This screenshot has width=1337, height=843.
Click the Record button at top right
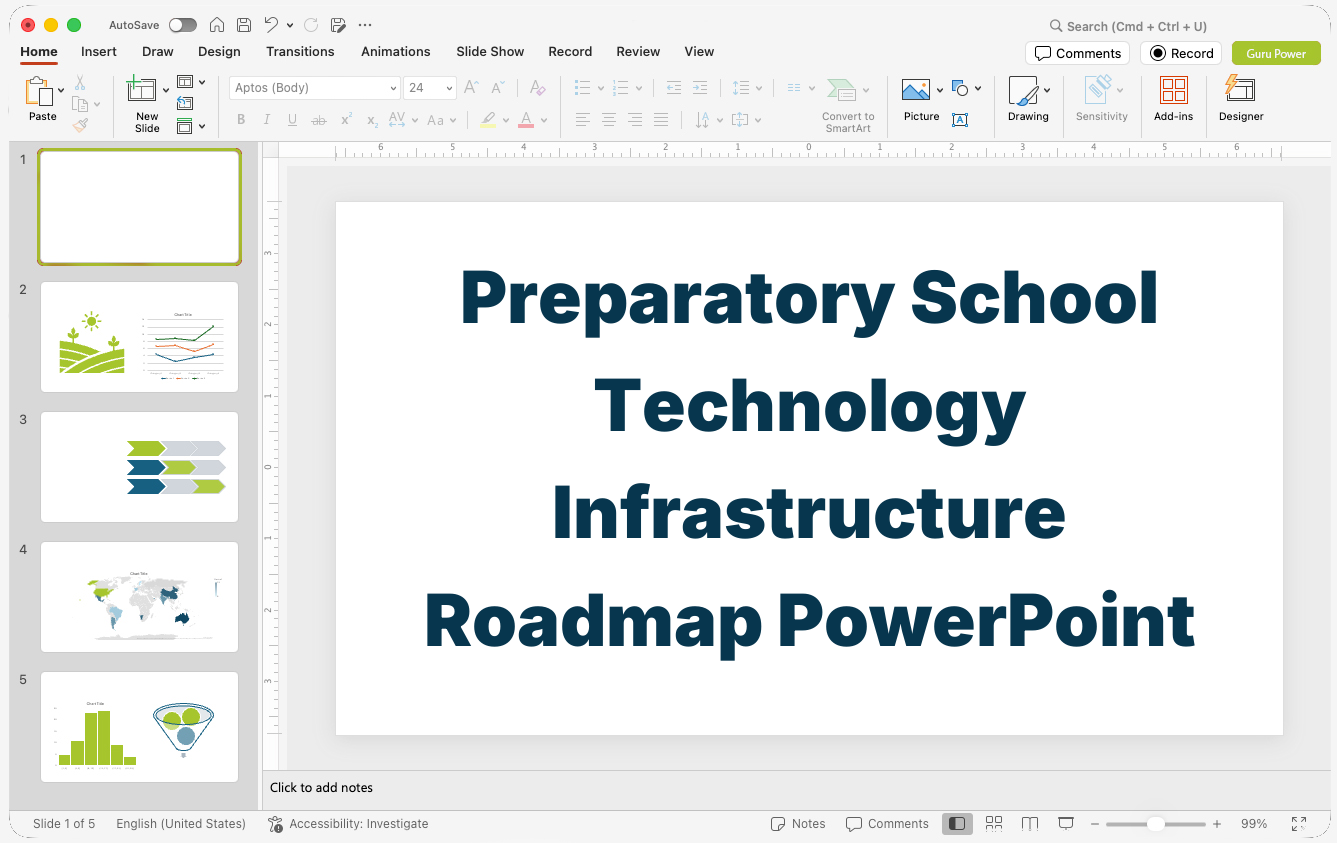[1181, 53]
